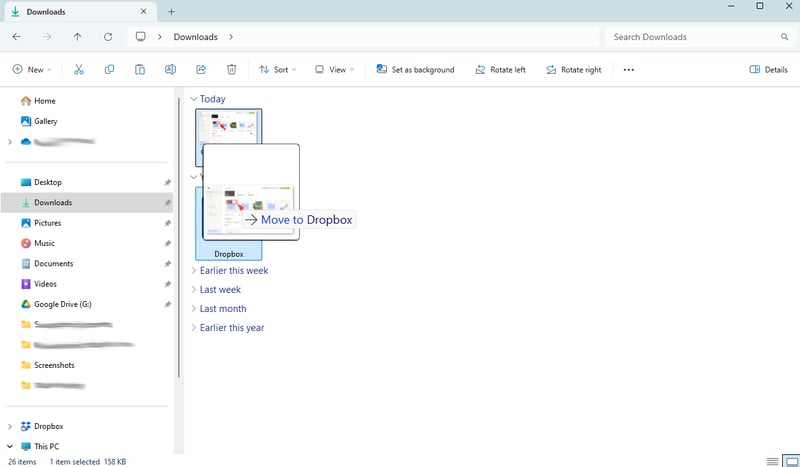Expand the Last month group
This screenshot has width=800, height=467.
click(x=222, y=309)
